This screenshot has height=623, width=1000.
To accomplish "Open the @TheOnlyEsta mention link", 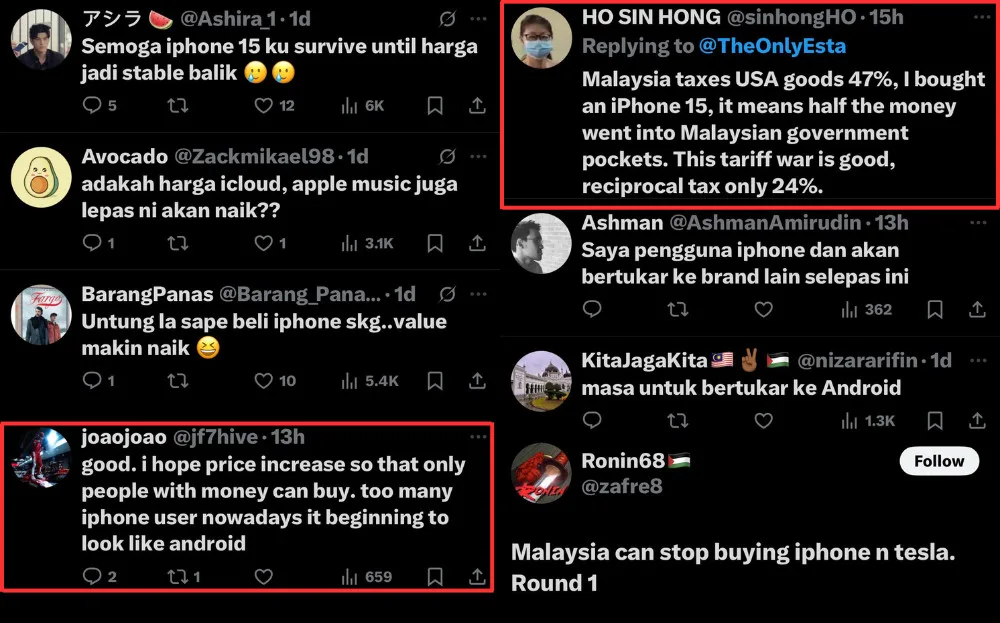I will (x=772, y=46).
